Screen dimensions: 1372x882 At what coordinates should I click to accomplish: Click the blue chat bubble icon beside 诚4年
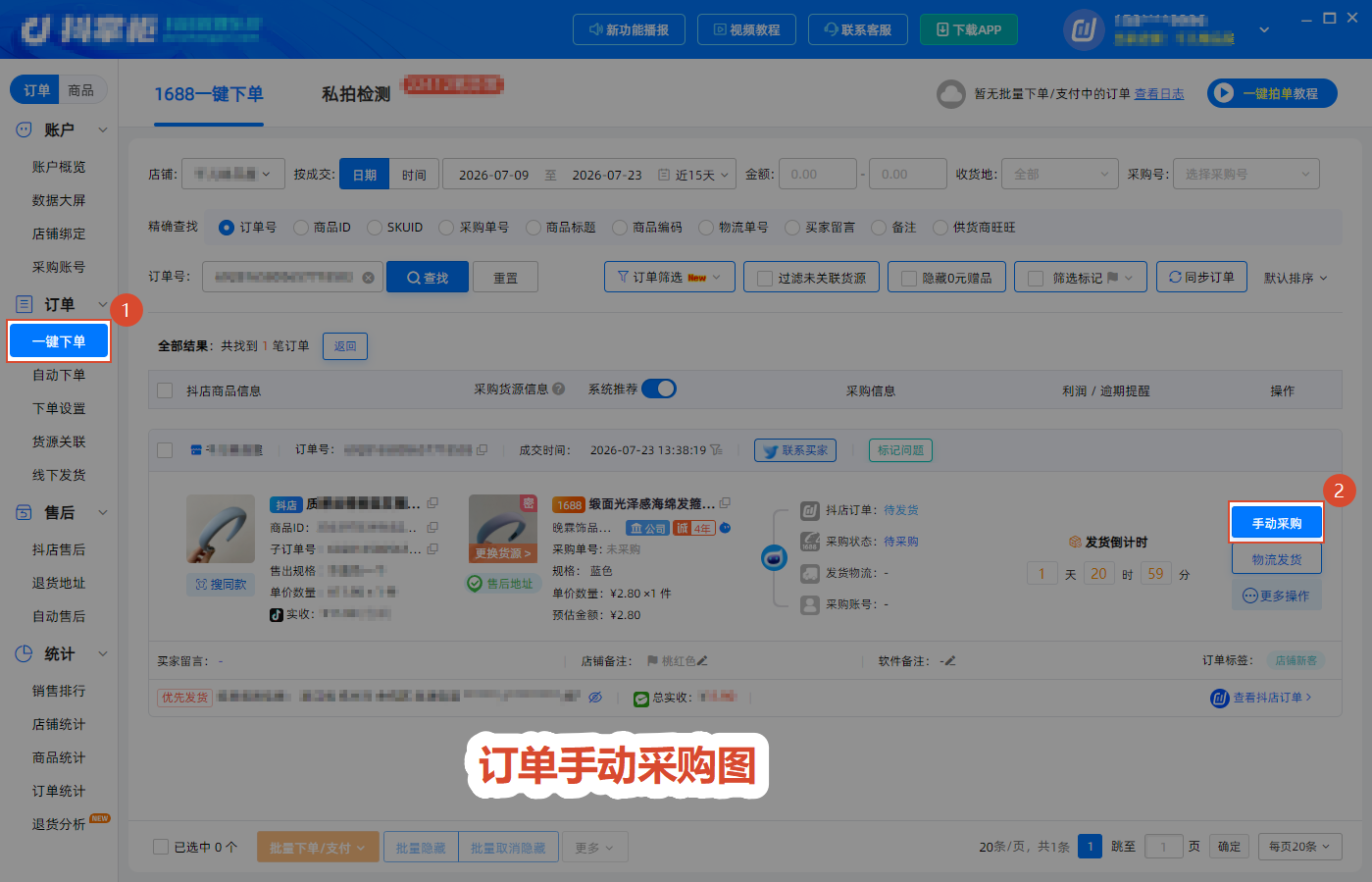pos(725,528)
